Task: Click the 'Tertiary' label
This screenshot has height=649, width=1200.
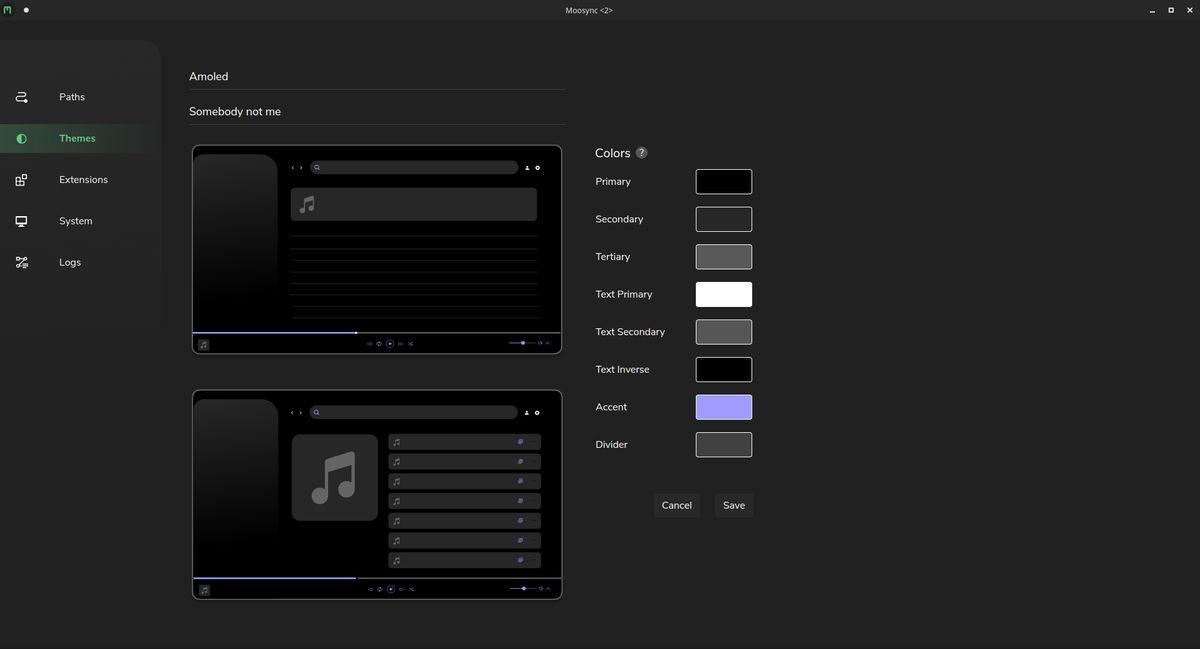Action: [x=613, y=257]
